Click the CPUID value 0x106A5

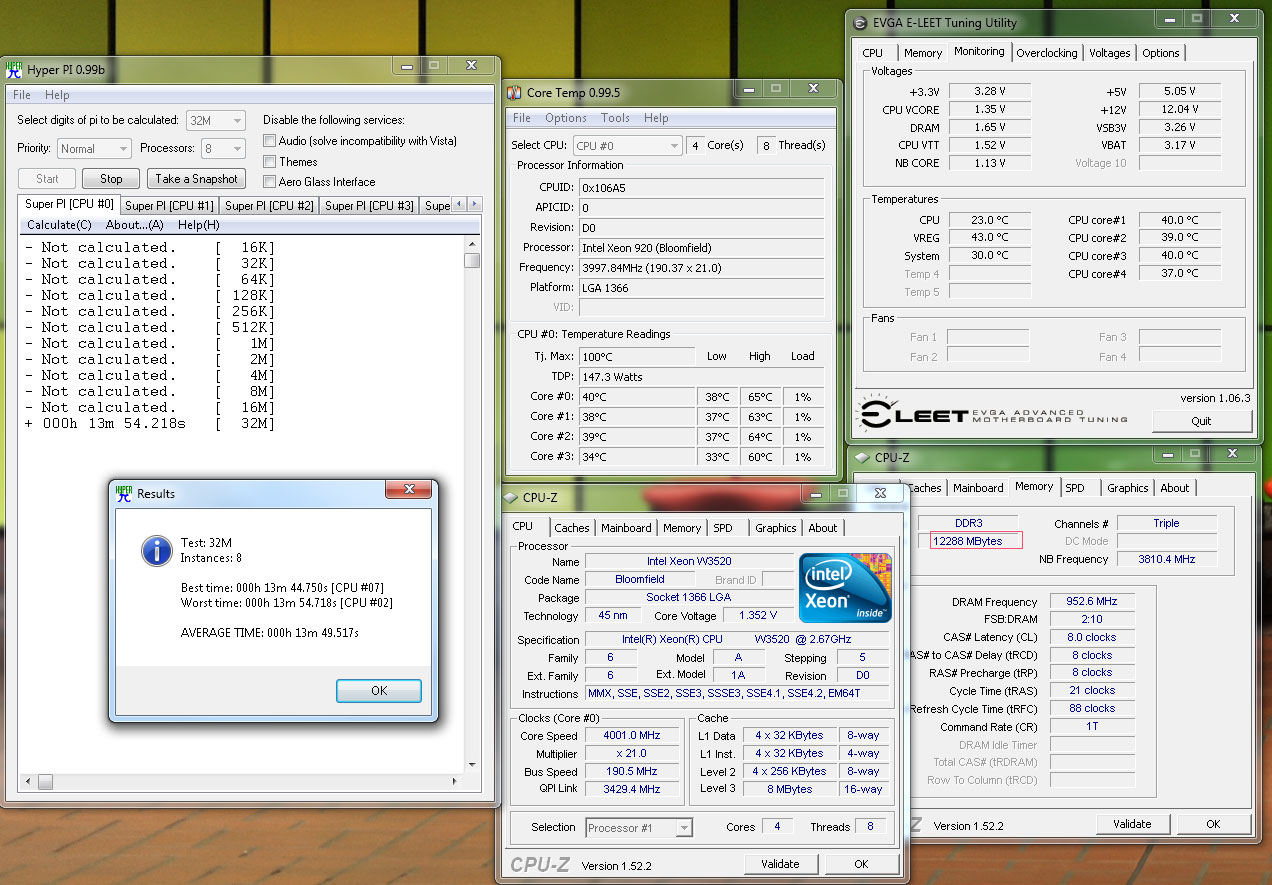pyautogui.click(x=702, y=187)
